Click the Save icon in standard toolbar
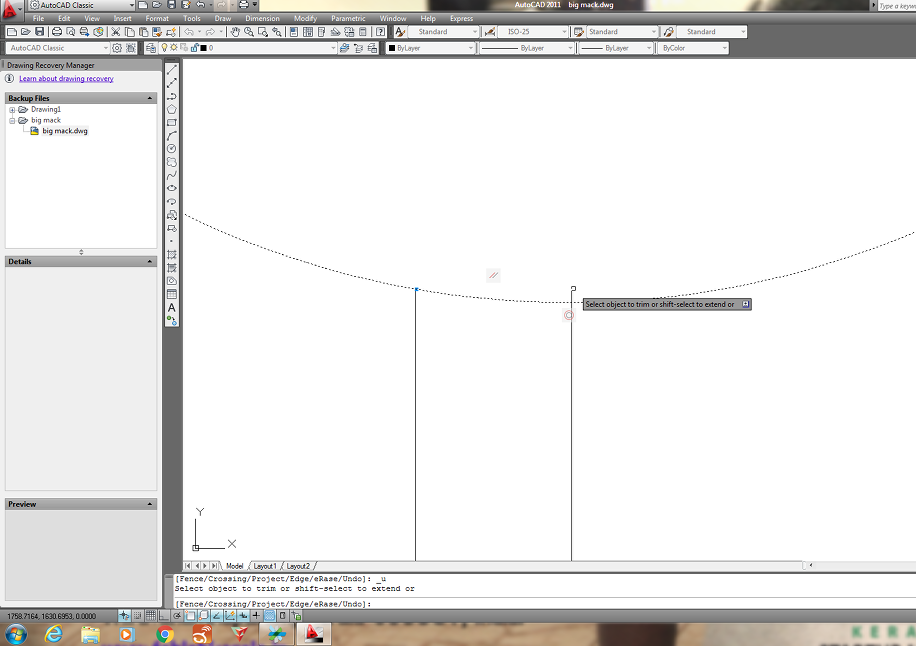916x646 pixels. [39, 32]
